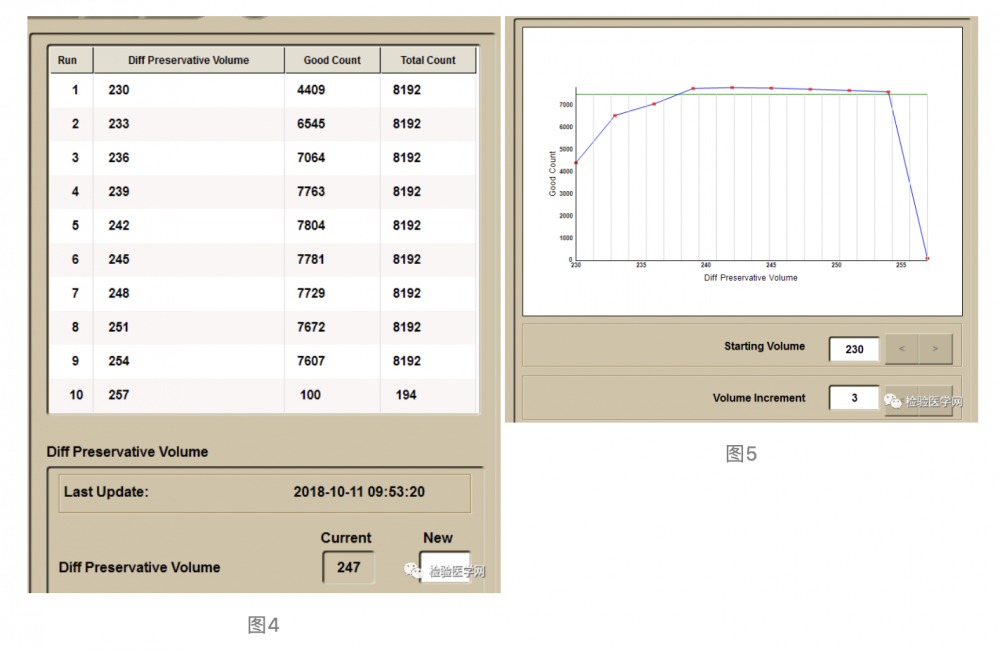Click the 'Current' label above 247

346,538
